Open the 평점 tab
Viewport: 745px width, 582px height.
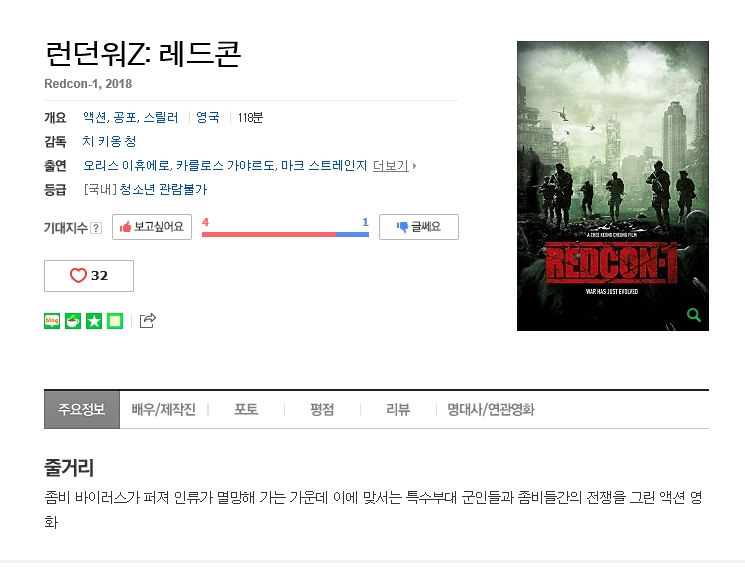[322, 410]
